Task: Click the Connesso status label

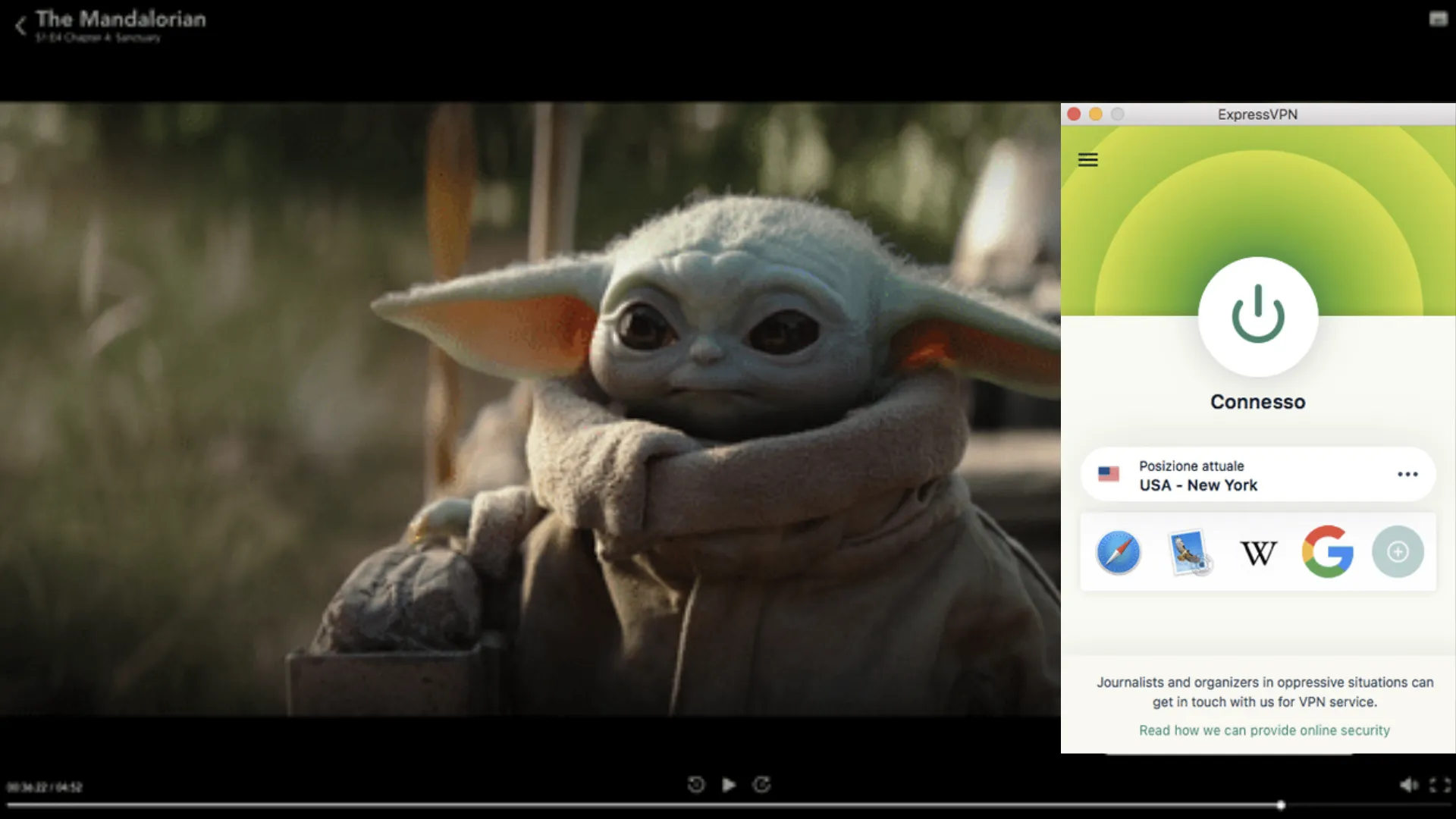Action: (1258, 402)
